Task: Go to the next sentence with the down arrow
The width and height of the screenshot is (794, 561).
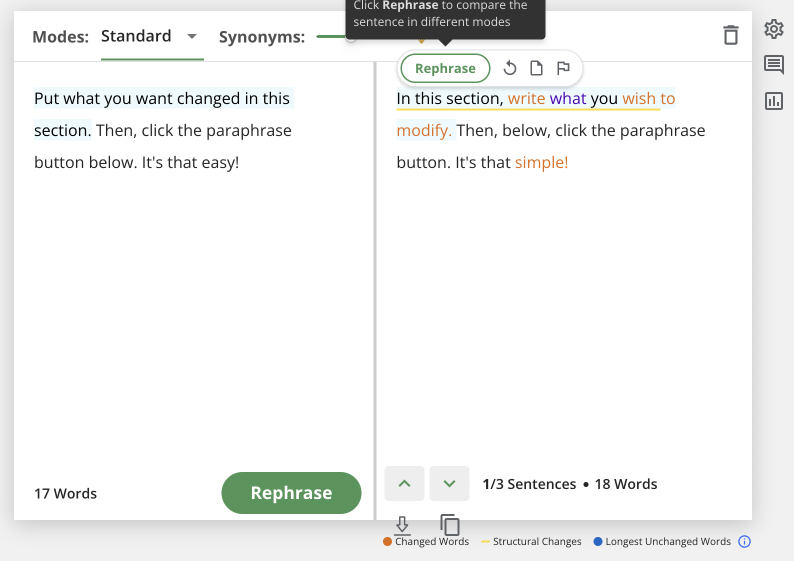Action: pos(449,484)
